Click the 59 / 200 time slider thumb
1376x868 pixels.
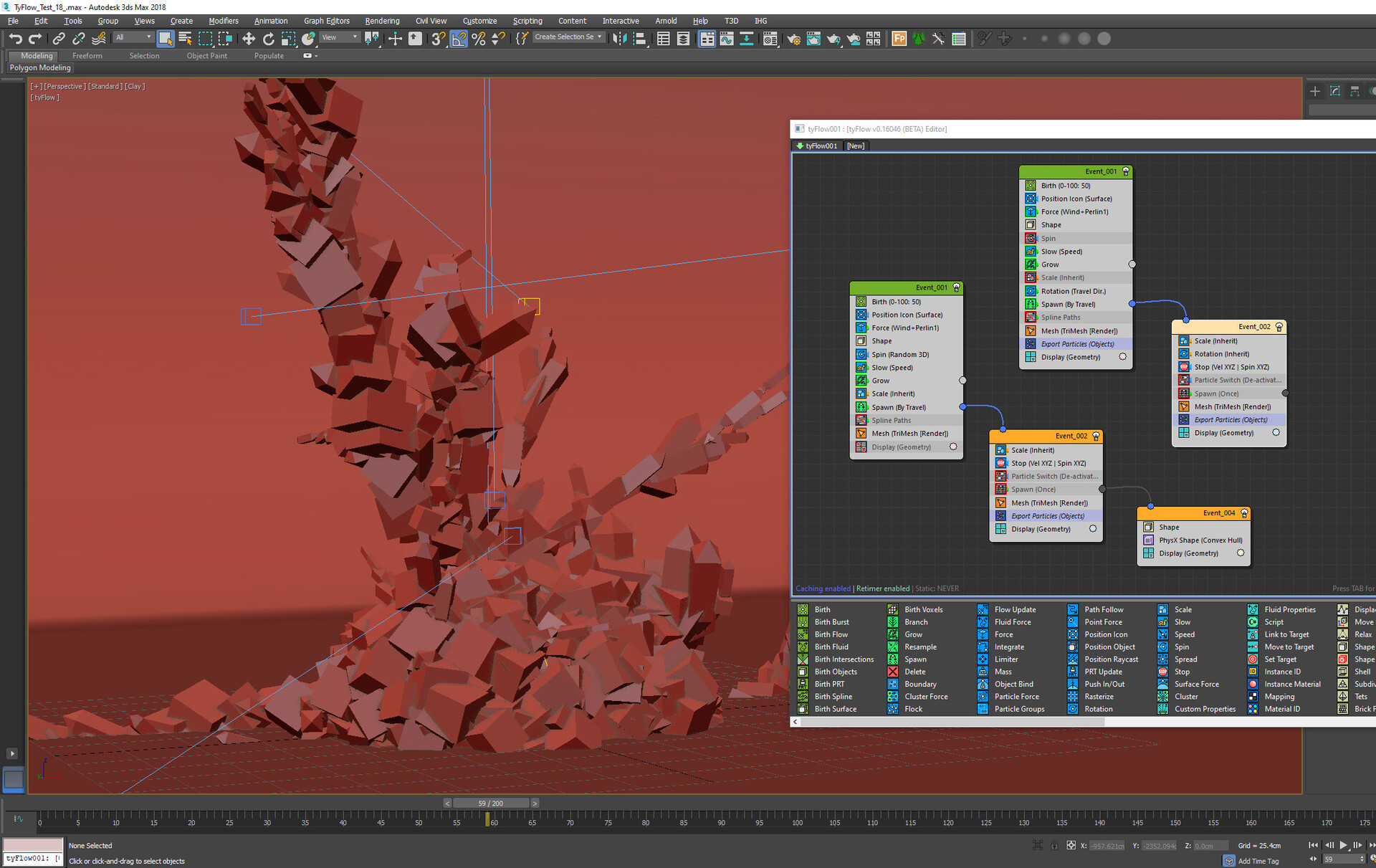pyautogui.click(x=491, y=803)
